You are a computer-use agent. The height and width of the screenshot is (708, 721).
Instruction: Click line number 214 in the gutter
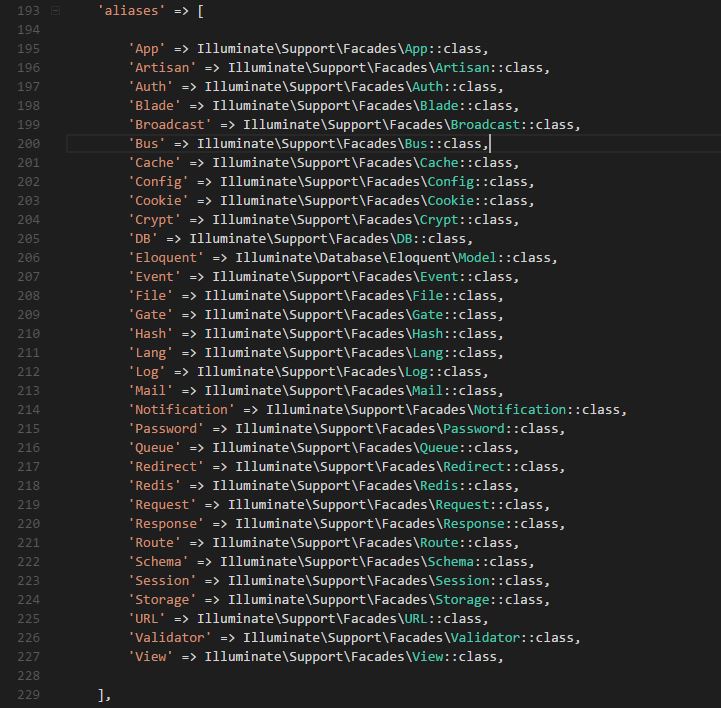28,410
